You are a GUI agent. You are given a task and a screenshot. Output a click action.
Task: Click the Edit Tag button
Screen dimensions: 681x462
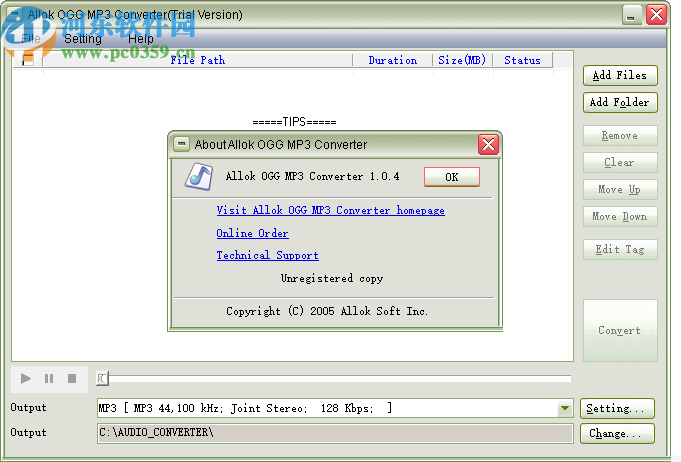click(620, 249)
